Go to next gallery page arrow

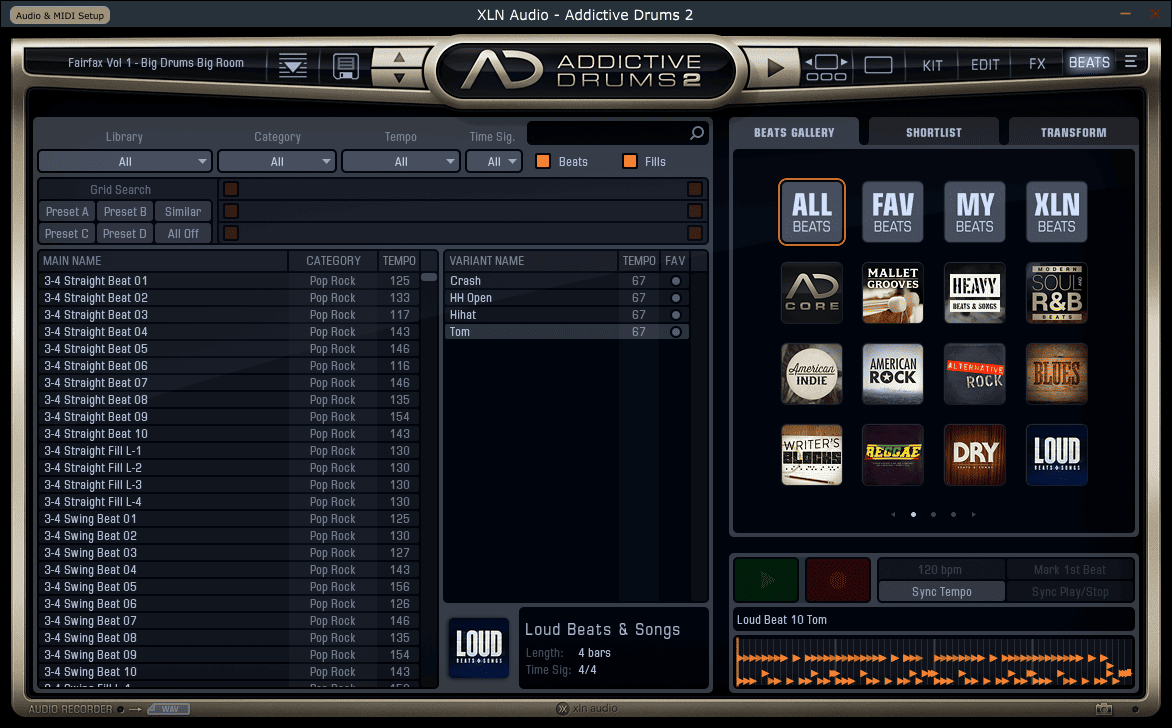pyautogui.click(x=973, y=514)
